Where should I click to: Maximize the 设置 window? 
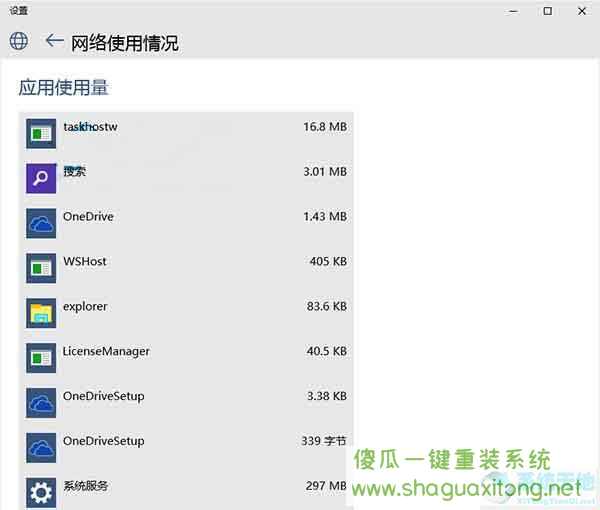(548, 11)
